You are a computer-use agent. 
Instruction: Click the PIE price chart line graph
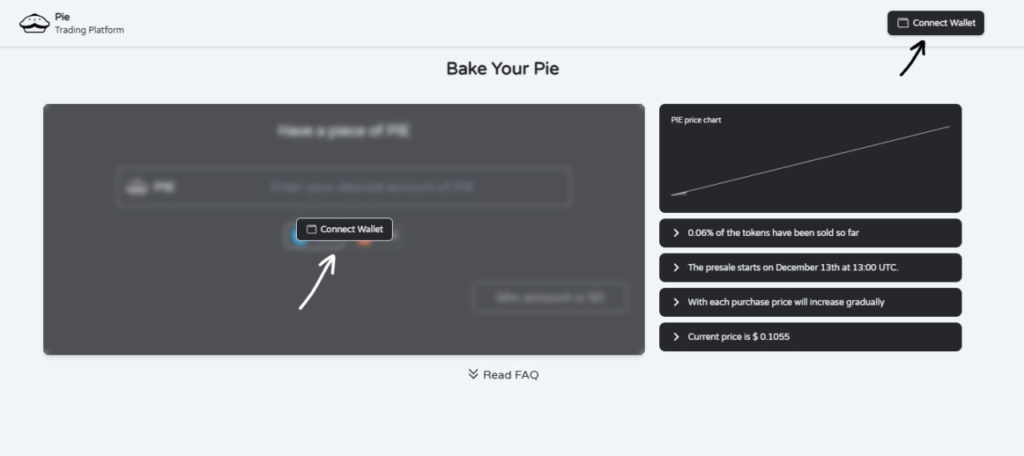tap(810, 160)
